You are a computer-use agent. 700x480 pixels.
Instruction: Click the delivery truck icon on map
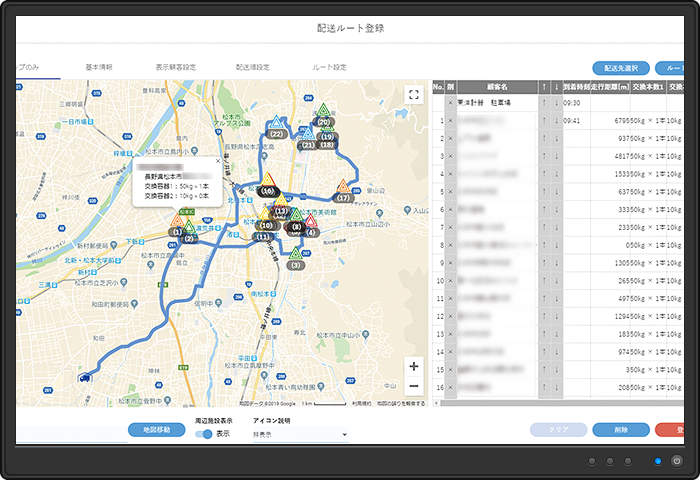85,376
